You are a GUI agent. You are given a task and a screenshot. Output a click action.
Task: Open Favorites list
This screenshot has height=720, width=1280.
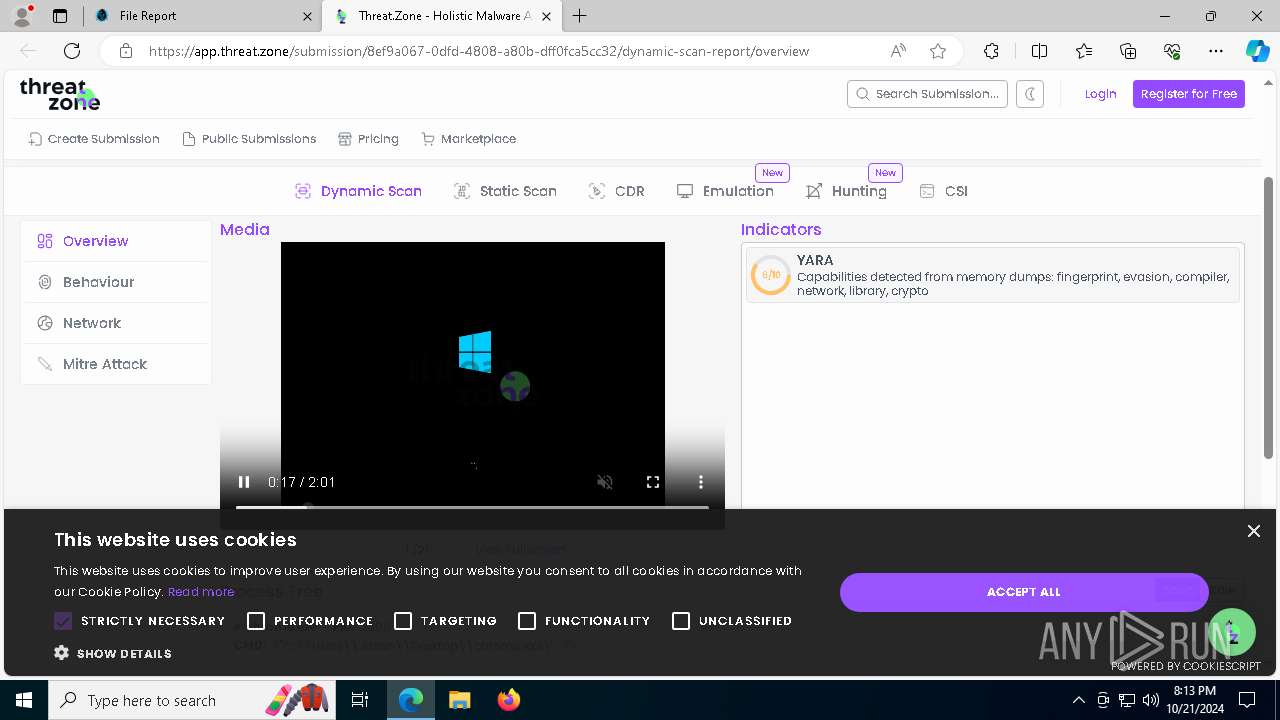click(1084, 51)
